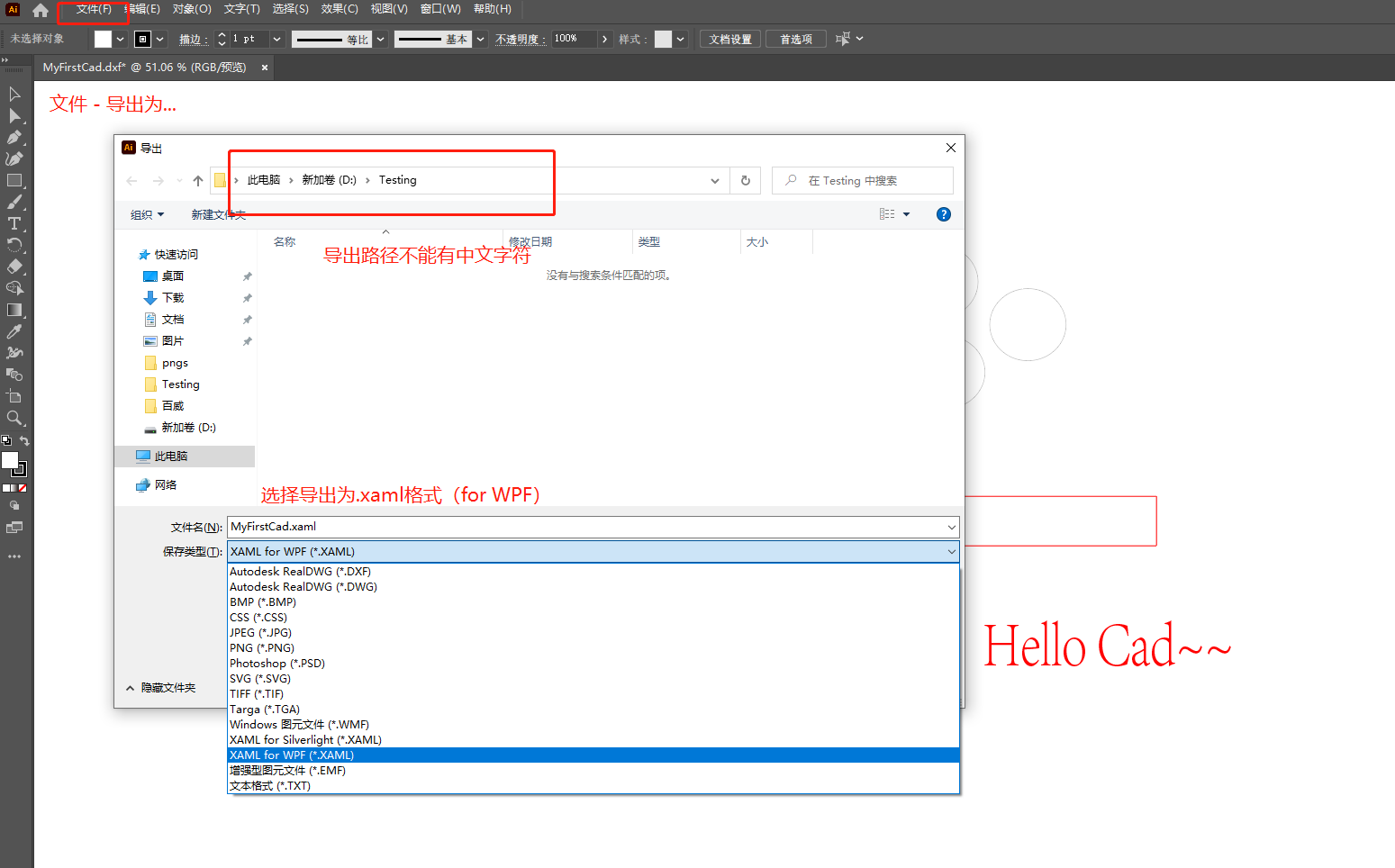
Task: Collapse folders with 隐藏文件夹 toggle
Action: 160,688
